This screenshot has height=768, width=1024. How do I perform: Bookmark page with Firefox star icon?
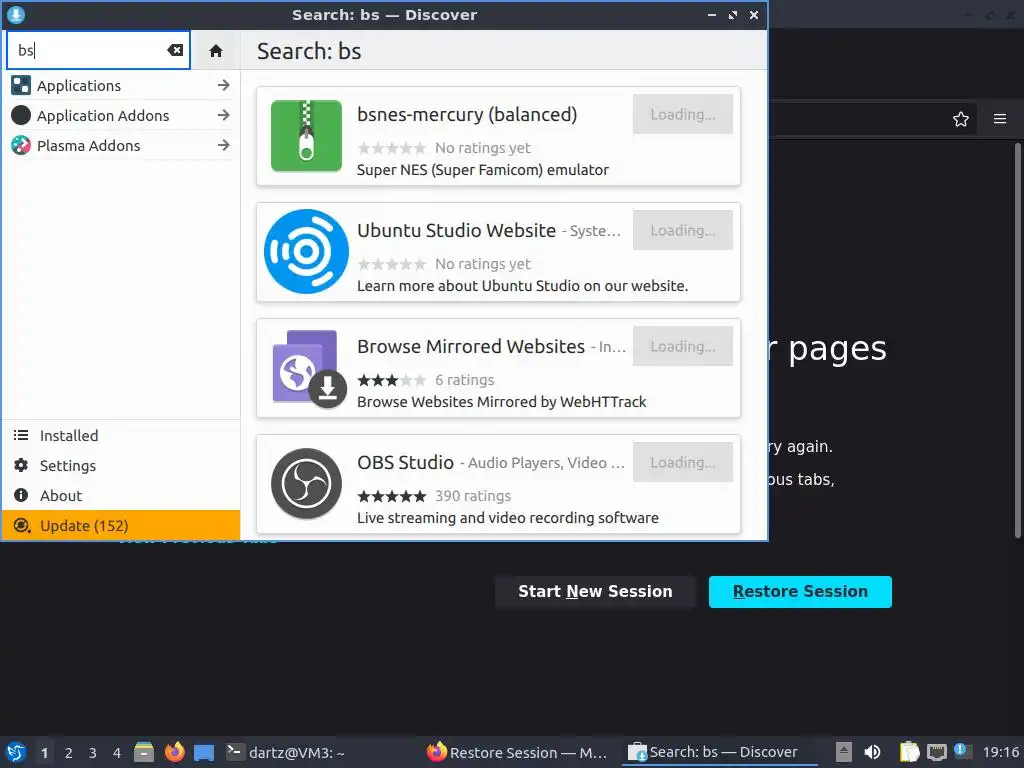point(961,119)
